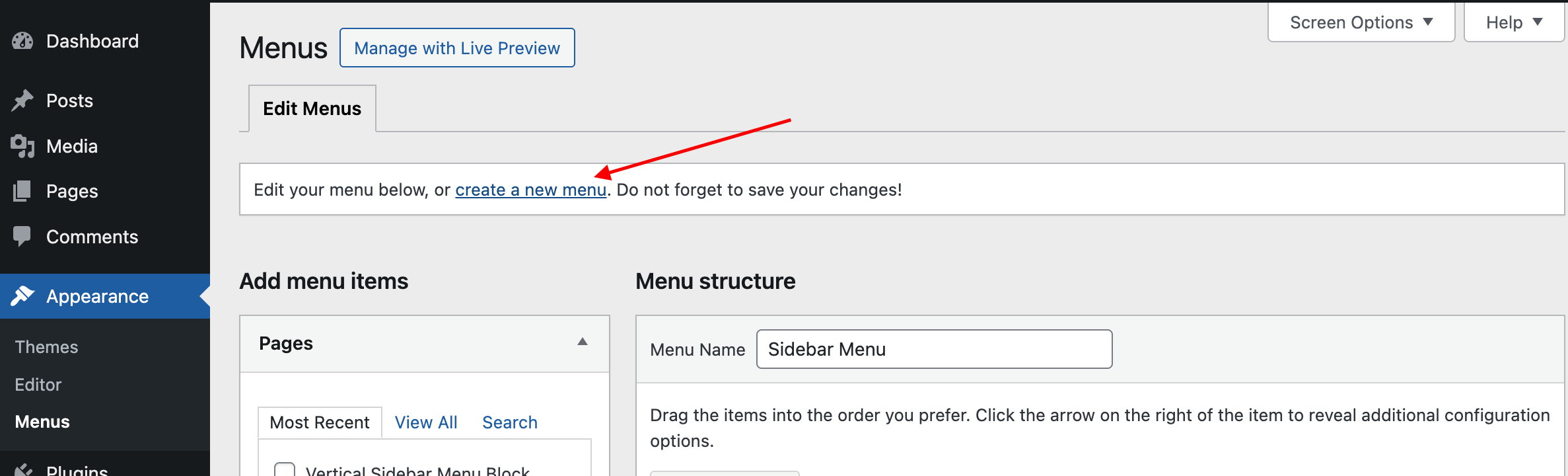This screenshot has height=476, width=1568.
Task: Collapse the Pages panel arrow
Action: (x=583, y=342)
